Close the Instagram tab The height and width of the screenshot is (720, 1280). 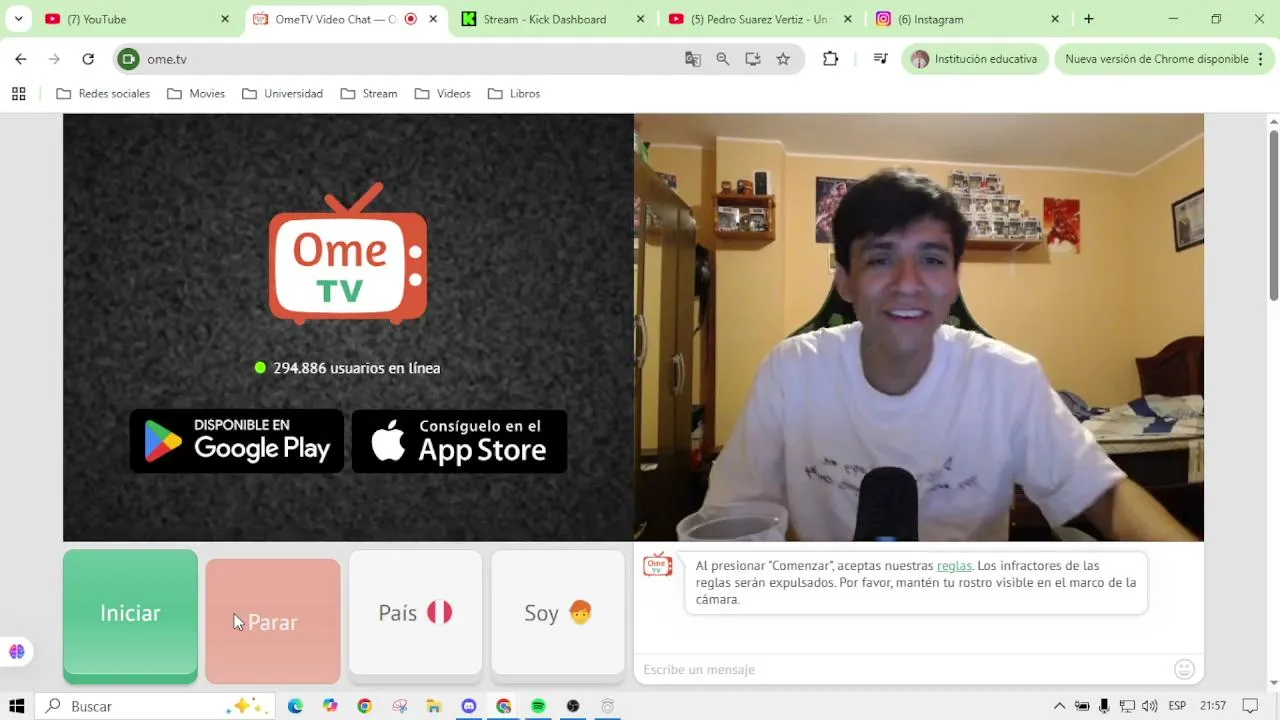(x=1055, y=19)
